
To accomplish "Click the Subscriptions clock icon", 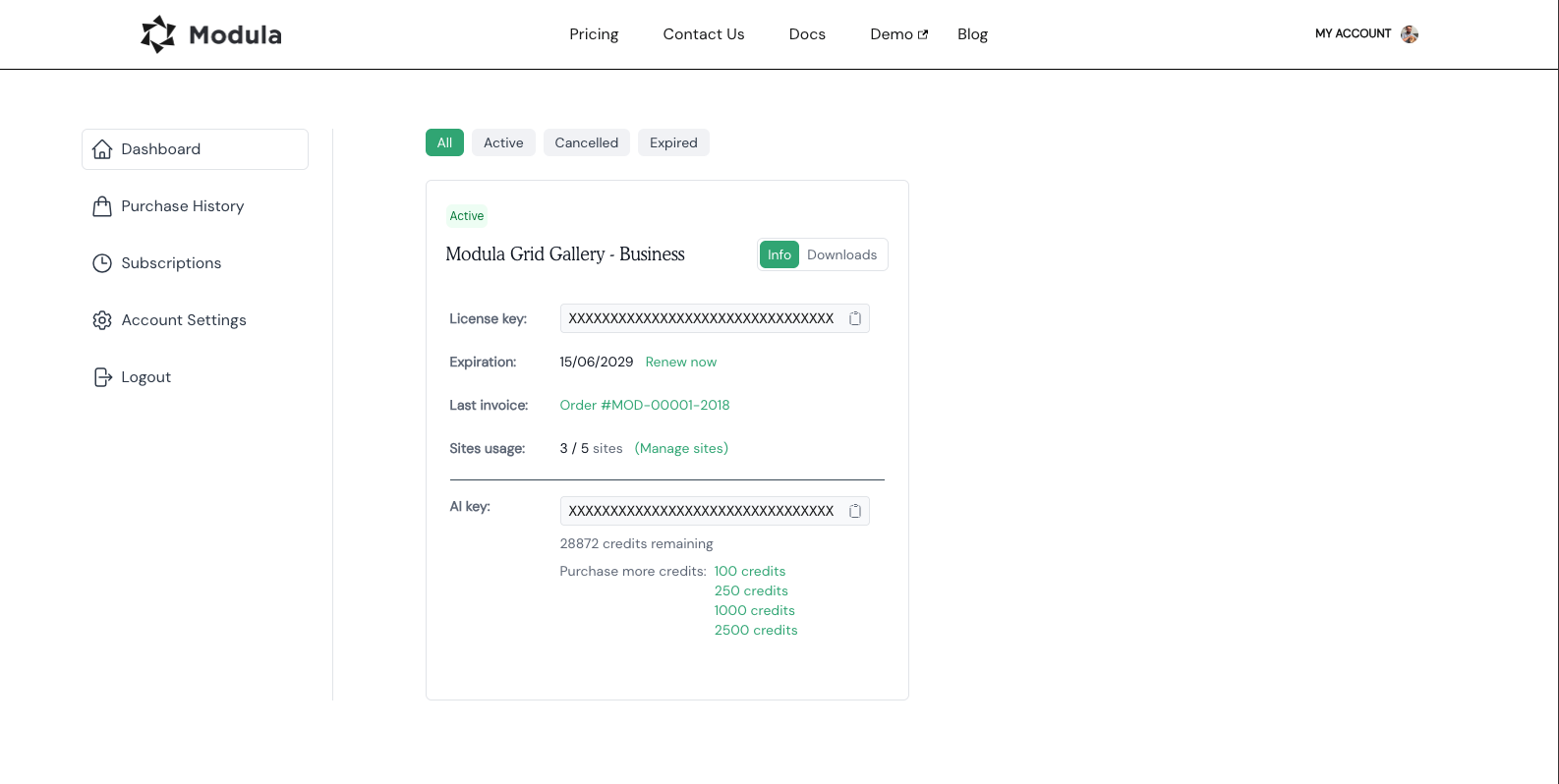I will click(102, 263).
